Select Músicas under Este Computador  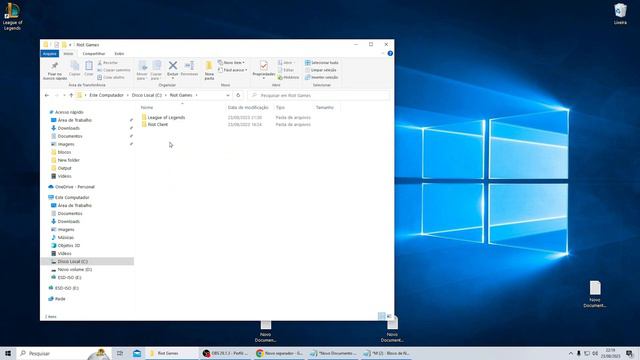coord(65,238)
